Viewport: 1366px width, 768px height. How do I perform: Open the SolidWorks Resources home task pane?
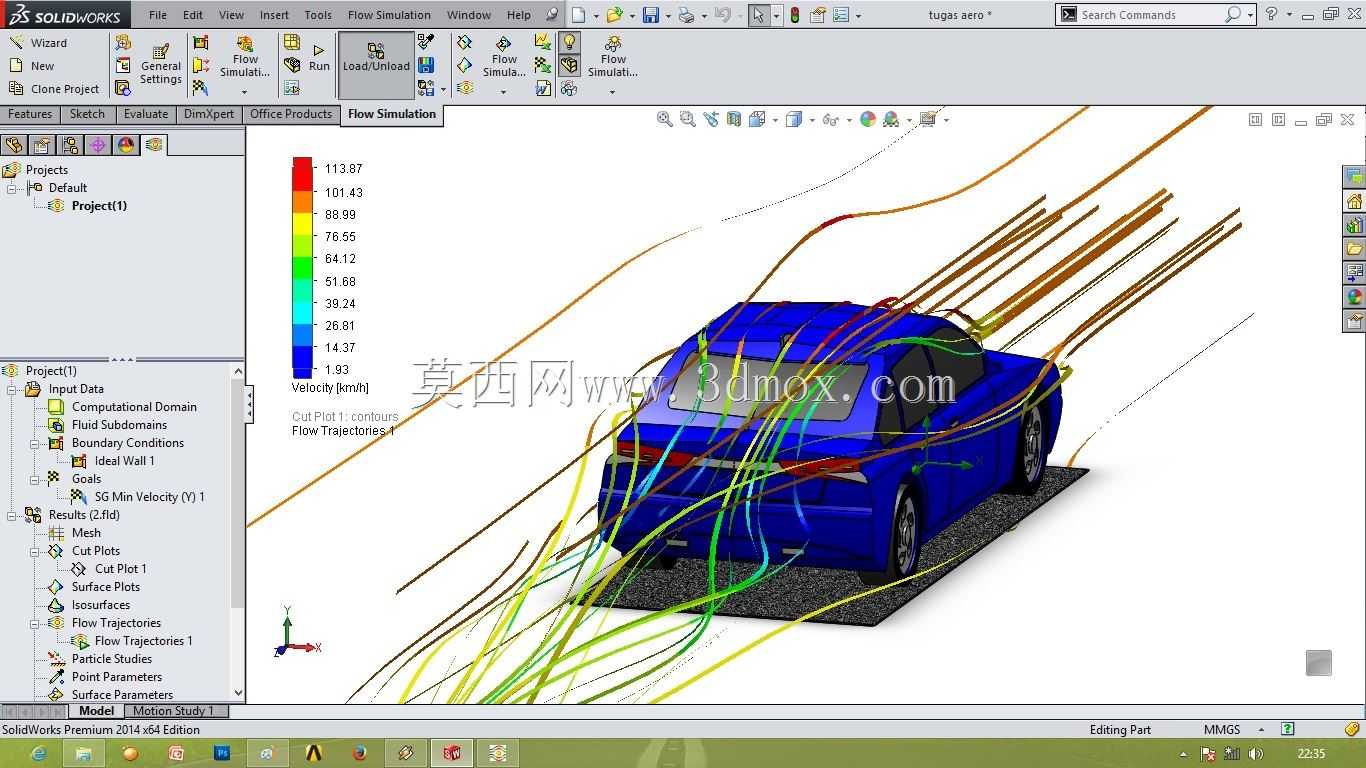[x=1355, y=201]
